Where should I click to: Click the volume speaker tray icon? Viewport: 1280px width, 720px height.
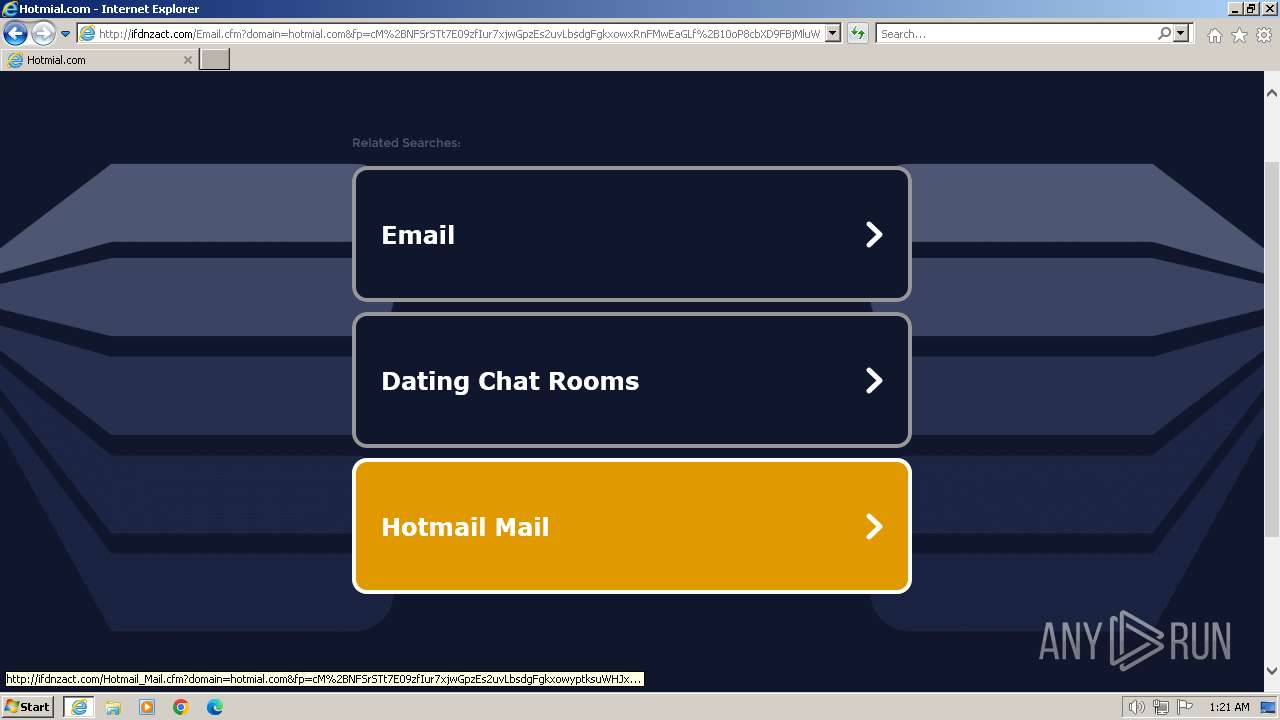1137,707
